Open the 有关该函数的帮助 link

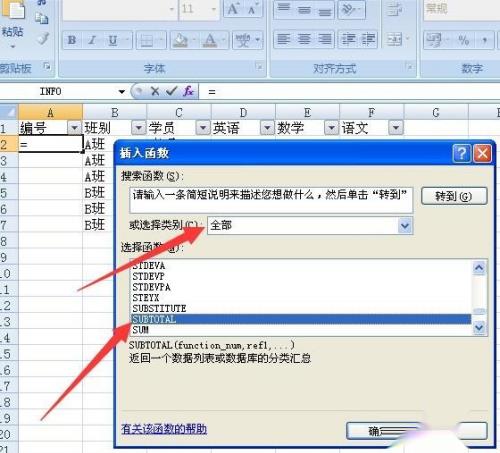coord(164,429)
